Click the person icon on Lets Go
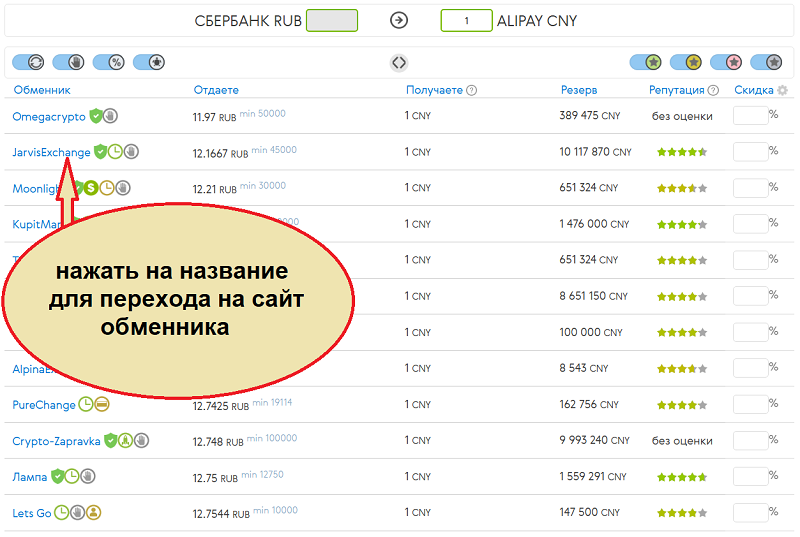 [x=93, y=513]
